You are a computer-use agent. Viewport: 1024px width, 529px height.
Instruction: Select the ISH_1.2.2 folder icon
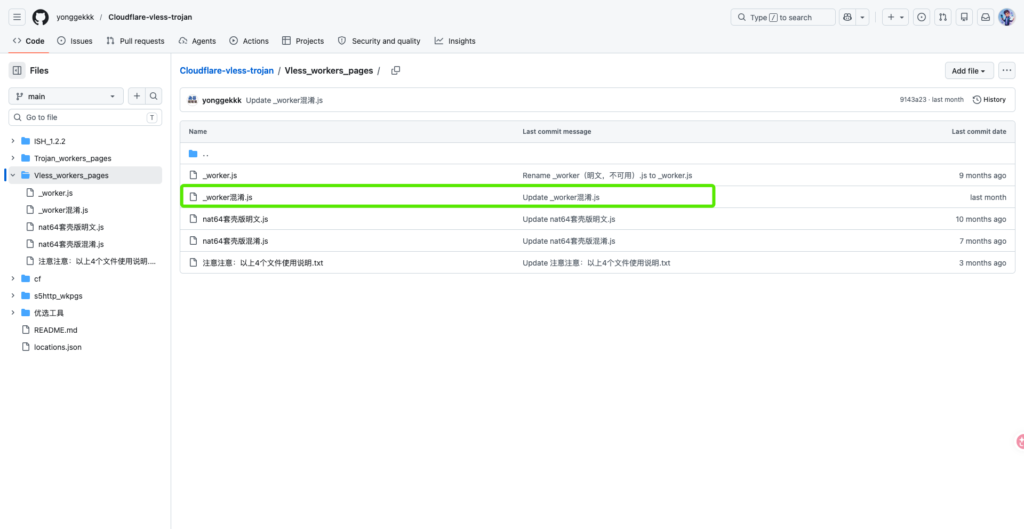pos(26,141)
